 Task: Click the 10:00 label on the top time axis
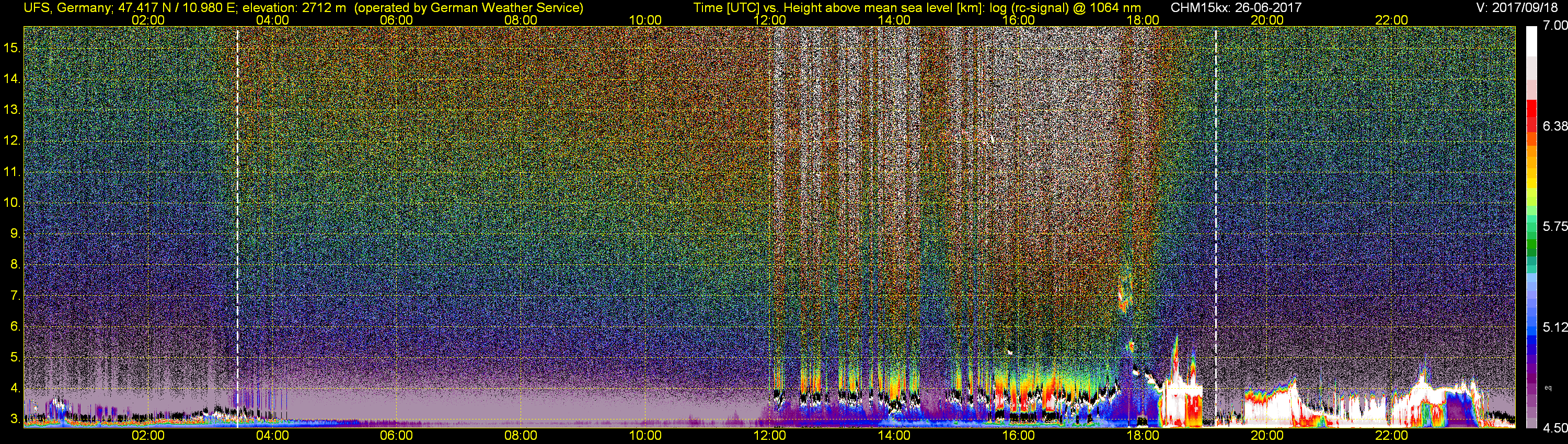[x=645, y=20]
